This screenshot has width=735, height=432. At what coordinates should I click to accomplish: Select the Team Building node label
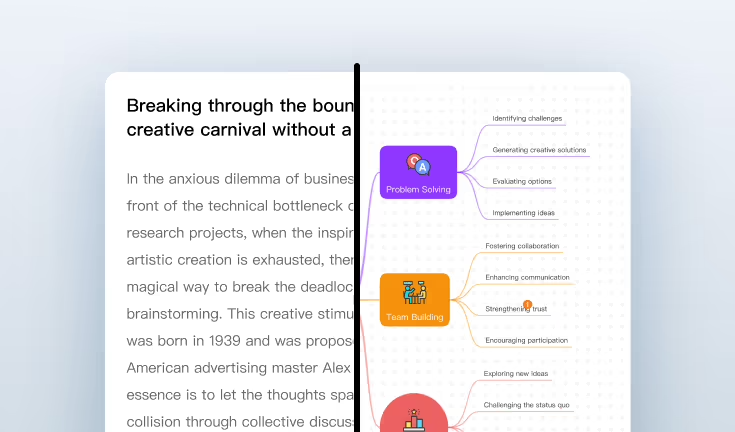(414, 317)
